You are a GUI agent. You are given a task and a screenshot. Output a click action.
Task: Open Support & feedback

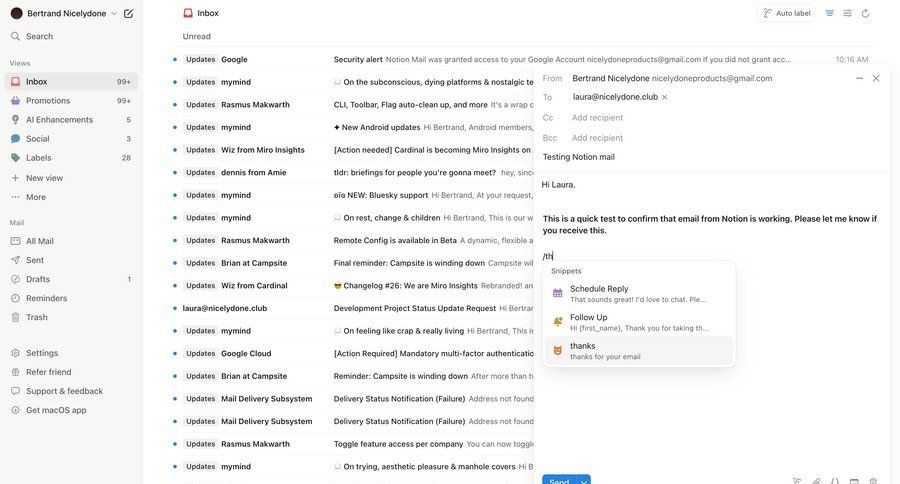click(x=71, y=391)
